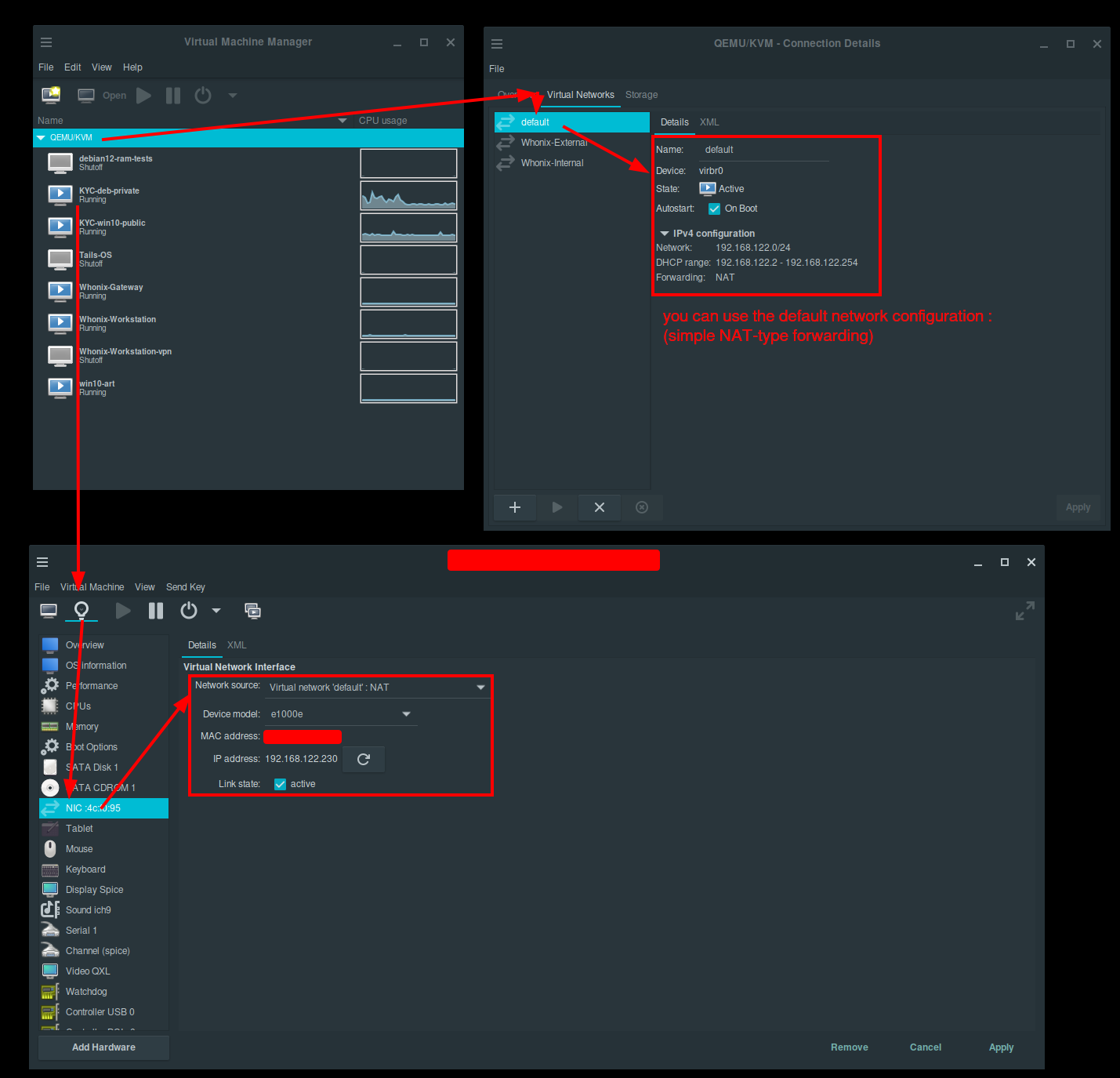Click the Run play icon in Virtual Machine Manager toolbar
The height and width of the screenshot is (1078, 1120).
point(143,96)
